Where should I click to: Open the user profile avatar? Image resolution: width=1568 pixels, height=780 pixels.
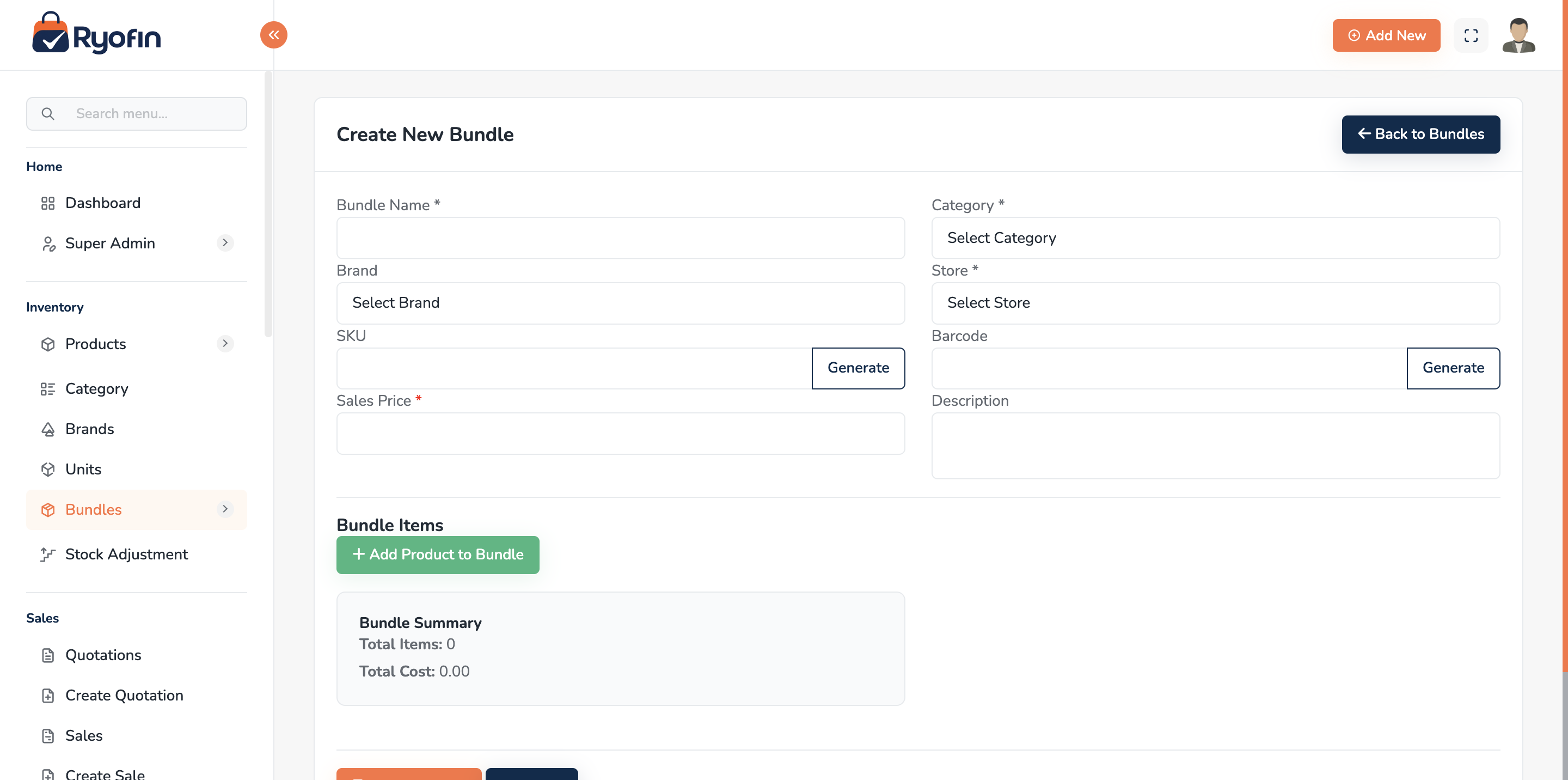tap(1518, 35)
